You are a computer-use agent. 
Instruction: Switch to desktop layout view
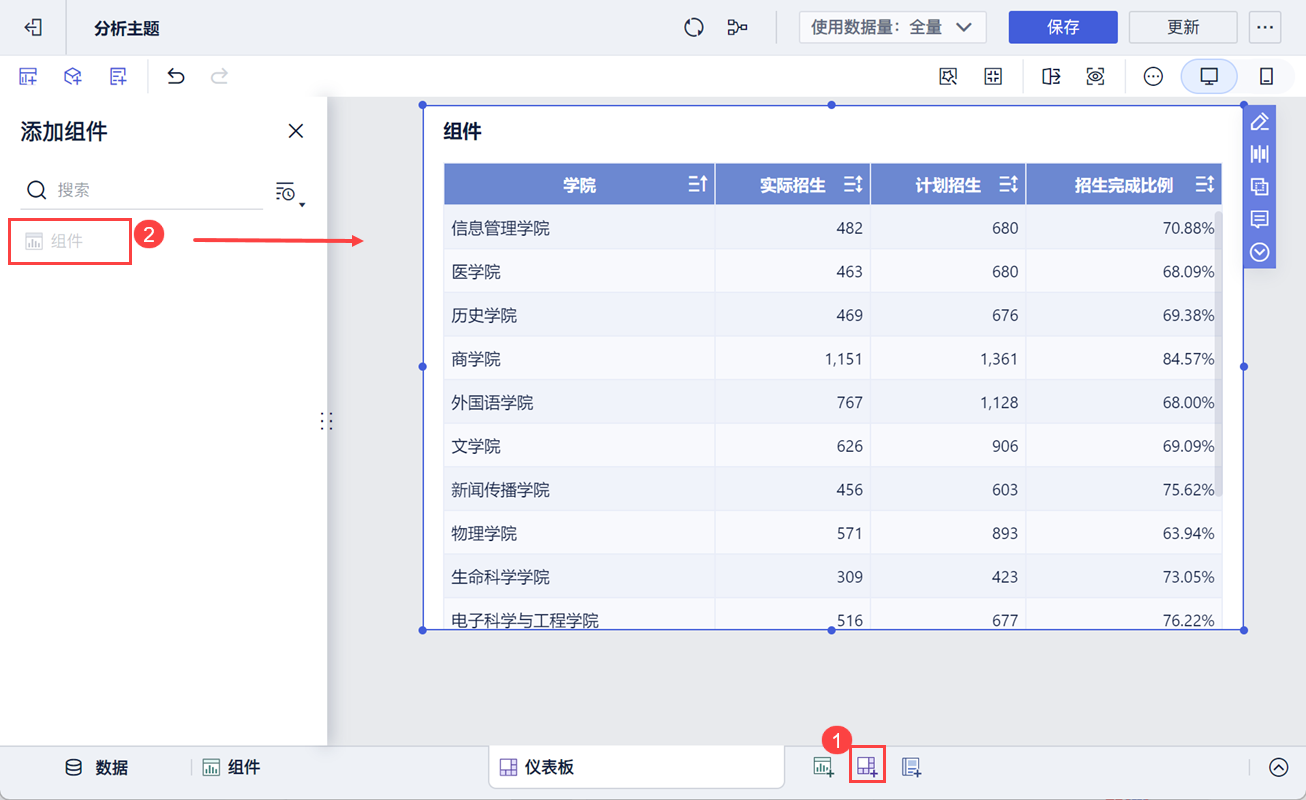coord(1209,76)
